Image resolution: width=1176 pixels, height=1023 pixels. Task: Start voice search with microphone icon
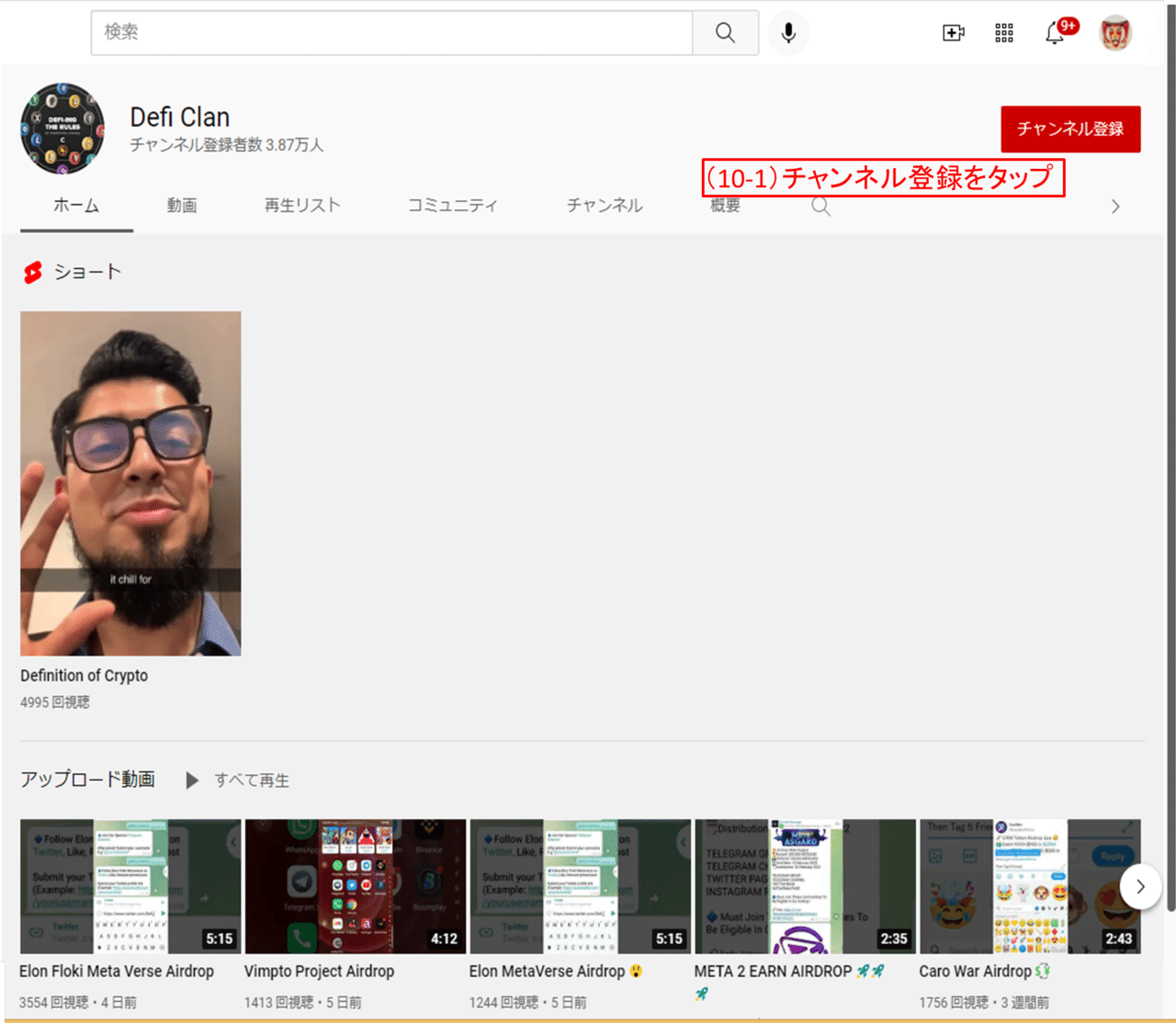(788, 33)
